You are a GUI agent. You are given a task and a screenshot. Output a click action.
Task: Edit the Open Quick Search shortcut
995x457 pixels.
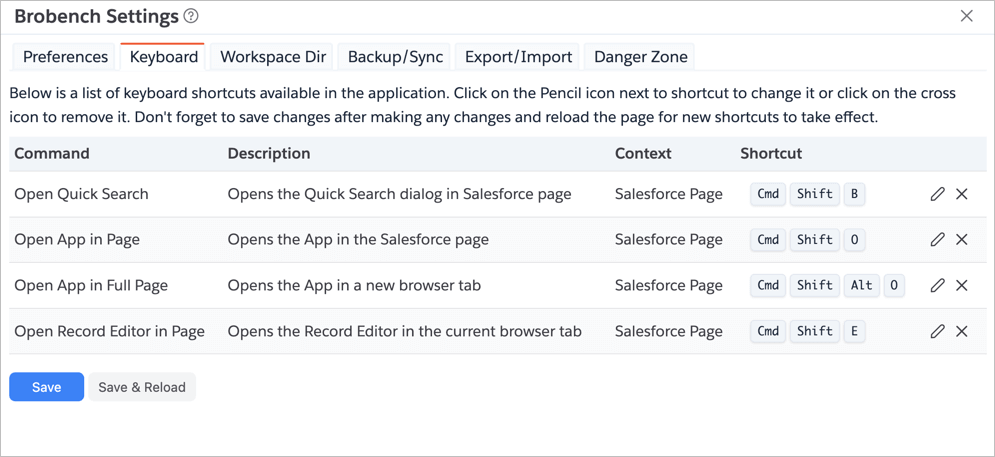pyautogui.click(x=937, y=194)
